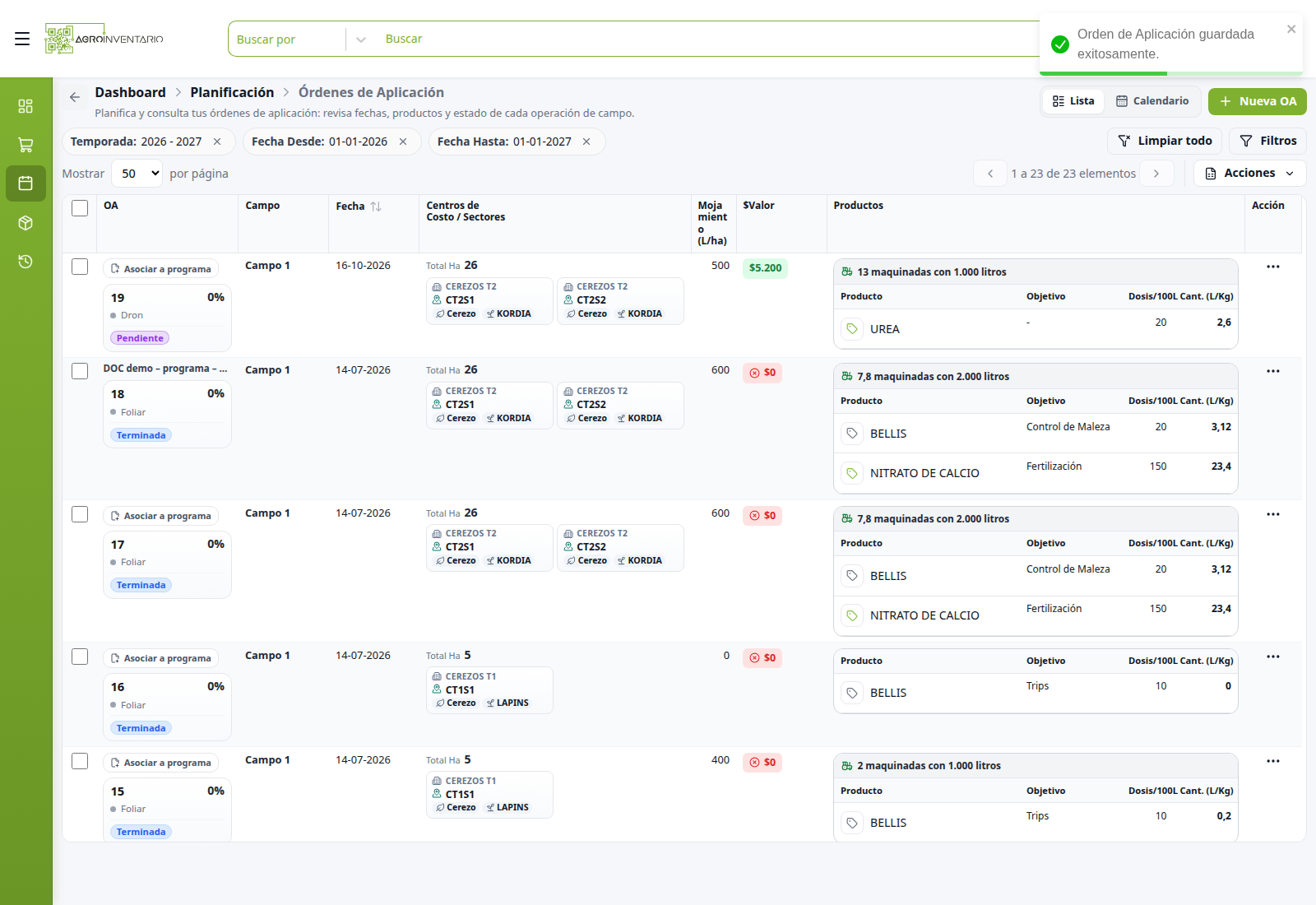The width and height of the screenshot is (1316, 905).
Task: Sort the table by Fecha column
Action: (376, 207)
